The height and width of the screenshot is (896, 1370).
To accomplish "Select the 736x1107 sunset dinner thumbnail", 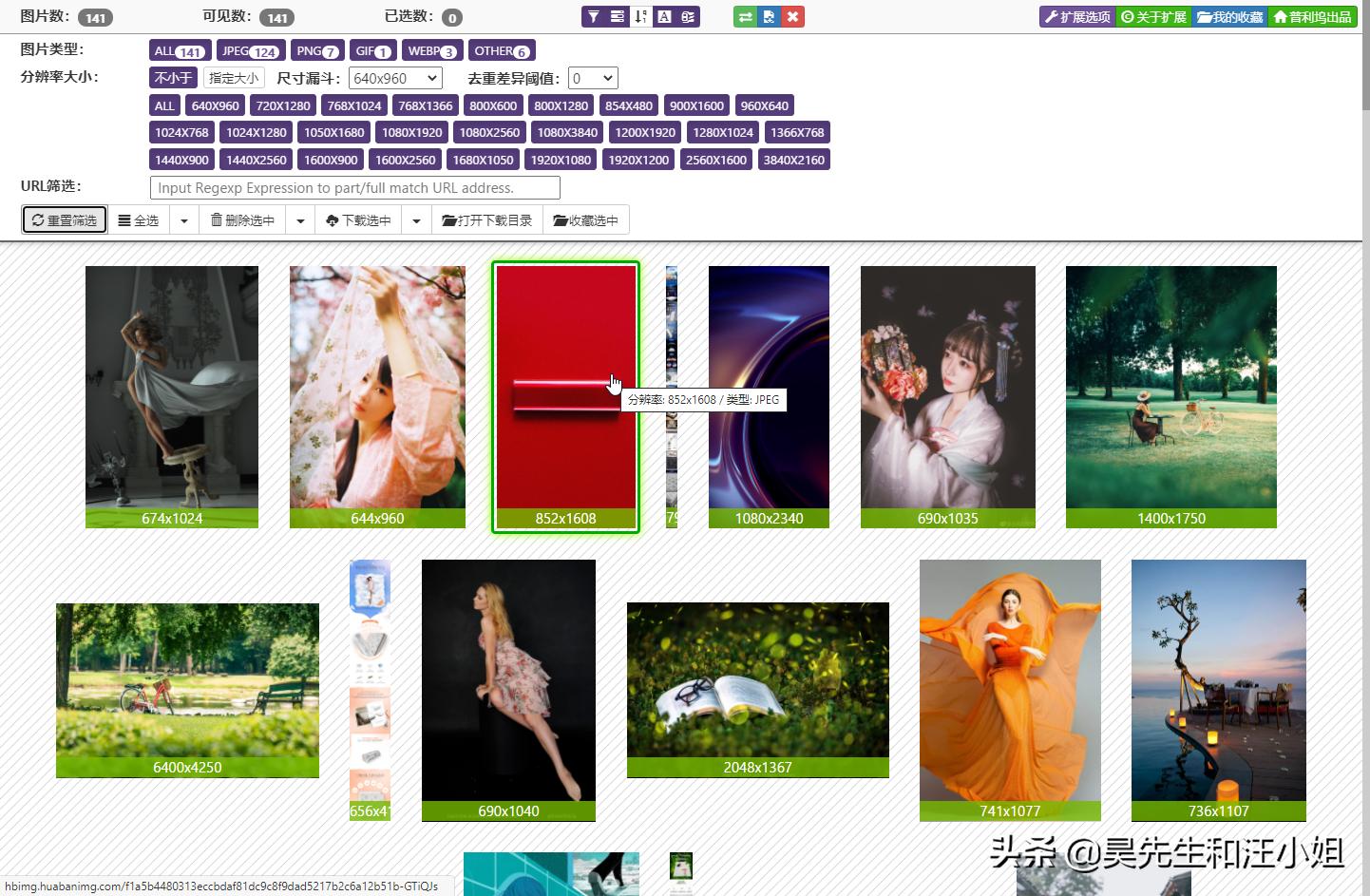I will point(1219,690).
